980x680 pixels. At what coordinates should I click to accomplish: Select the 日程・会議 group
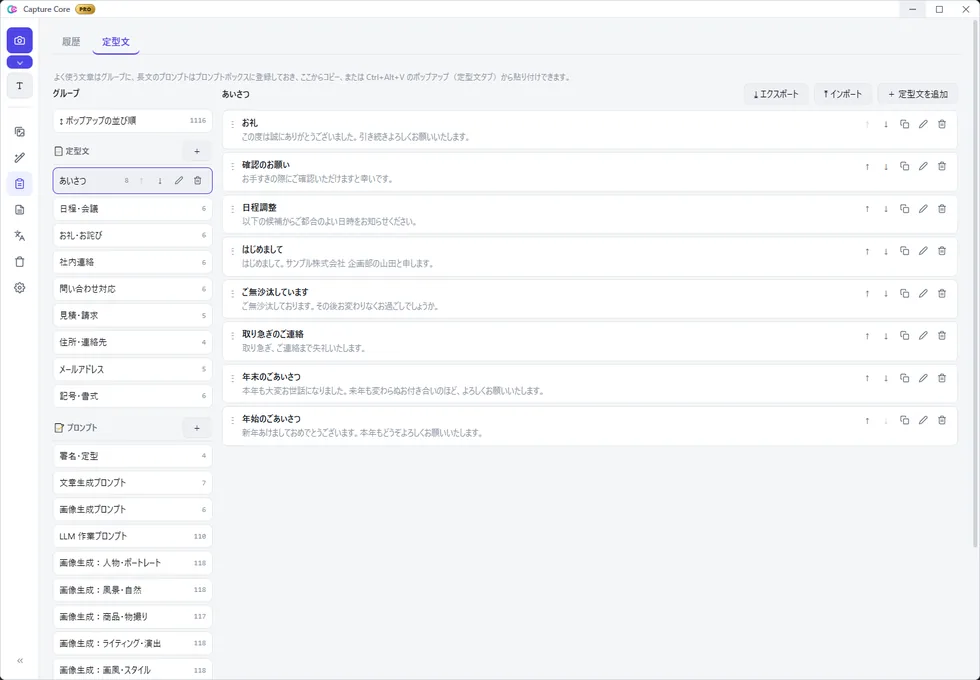[x=132, y=209]
